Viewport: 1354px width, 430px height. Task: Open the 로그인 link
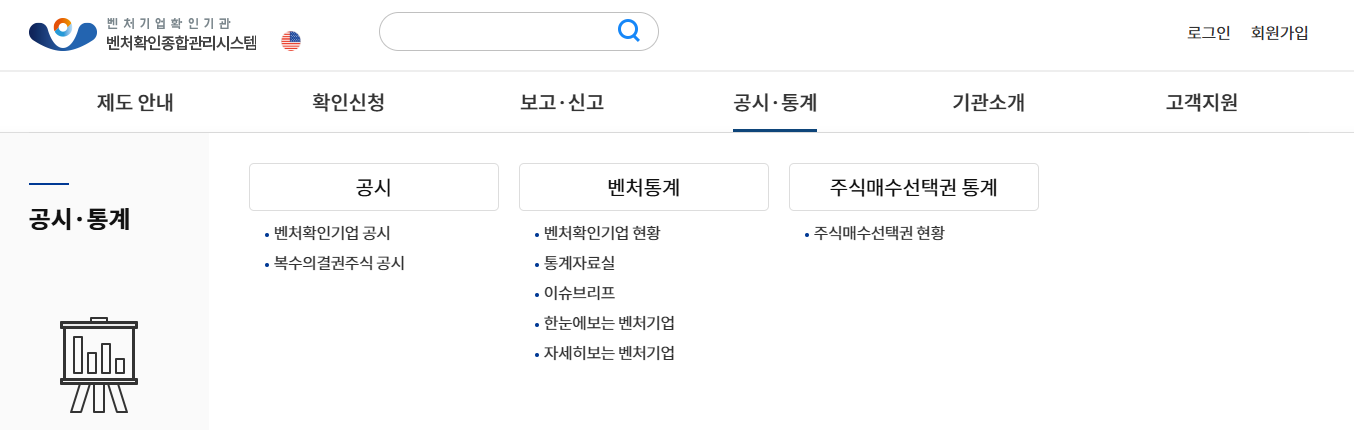click(x=1208, y=32)
